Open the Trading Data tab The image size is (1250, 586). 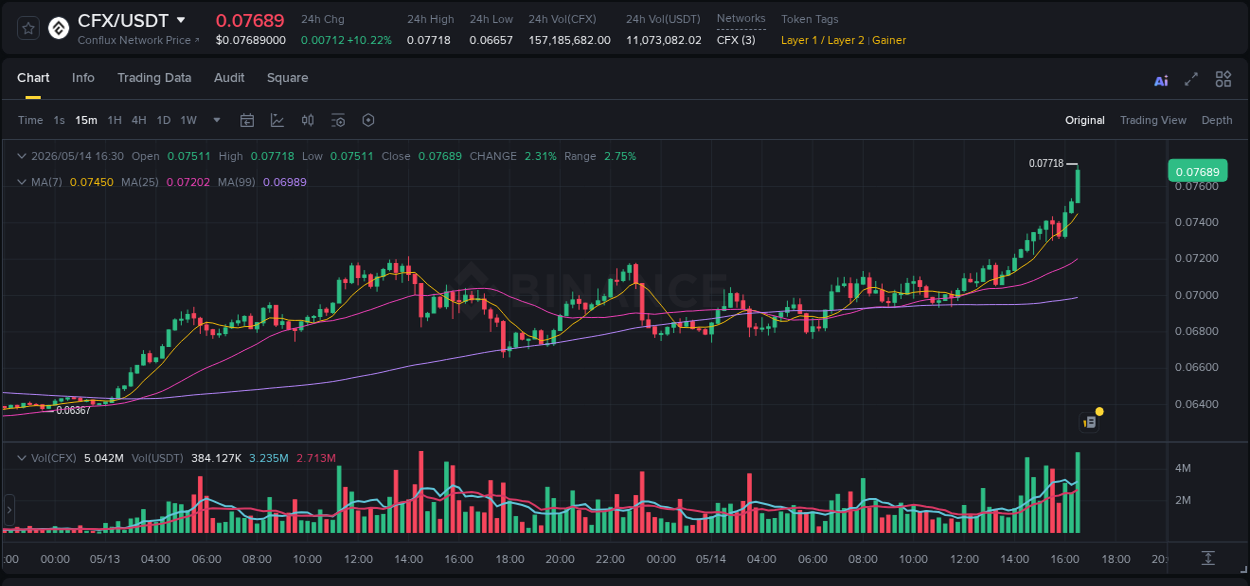point(154,78)
